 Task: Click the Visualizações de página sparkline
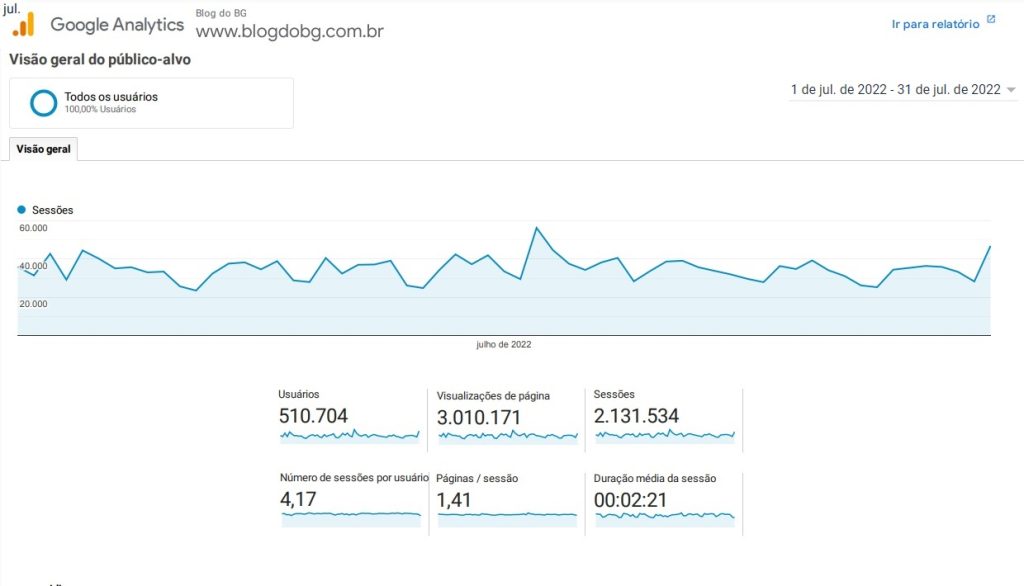[507, 437]
